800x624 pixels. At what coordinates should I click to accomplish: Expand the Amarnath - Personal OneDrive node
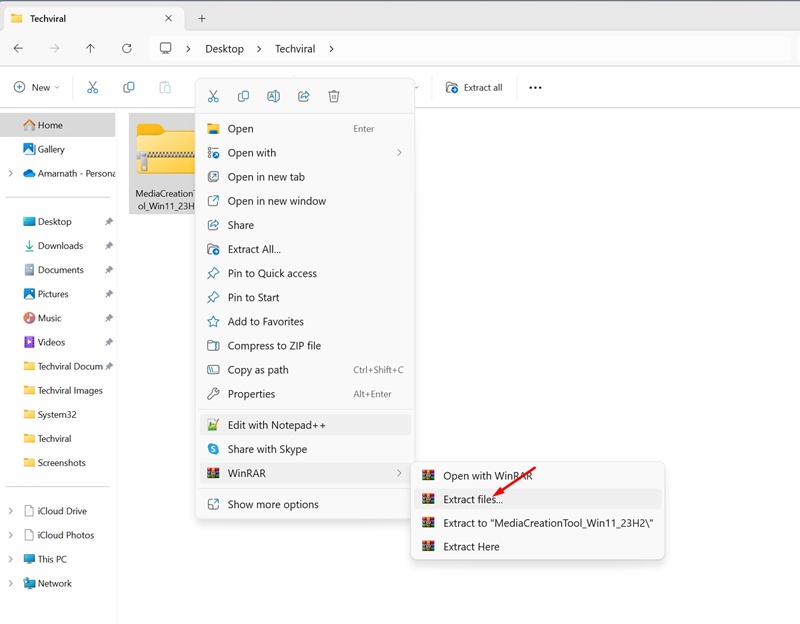pyautogui.click(x=11, y=173)
